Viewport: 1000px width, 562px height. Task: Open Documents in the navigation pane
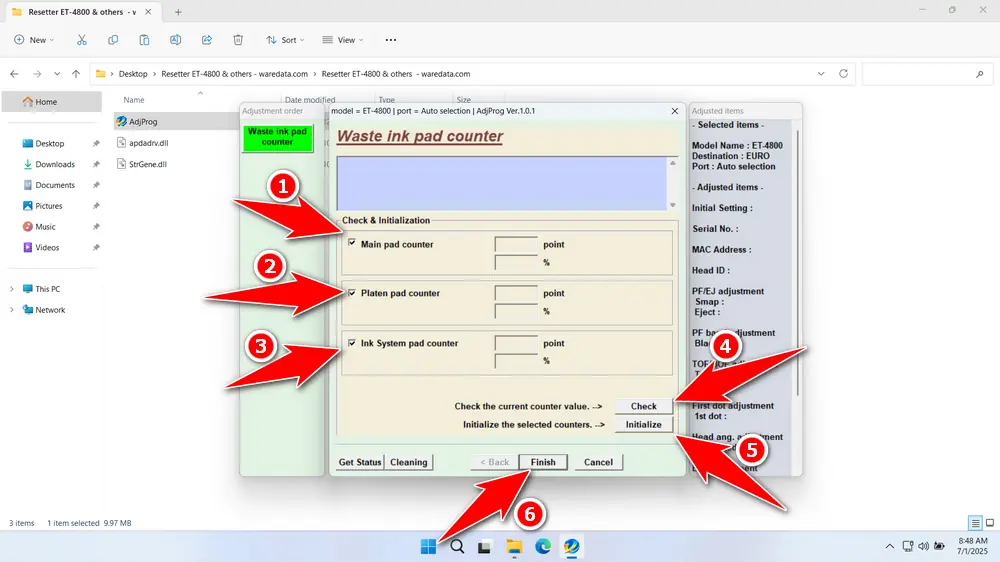click(54, 185)
